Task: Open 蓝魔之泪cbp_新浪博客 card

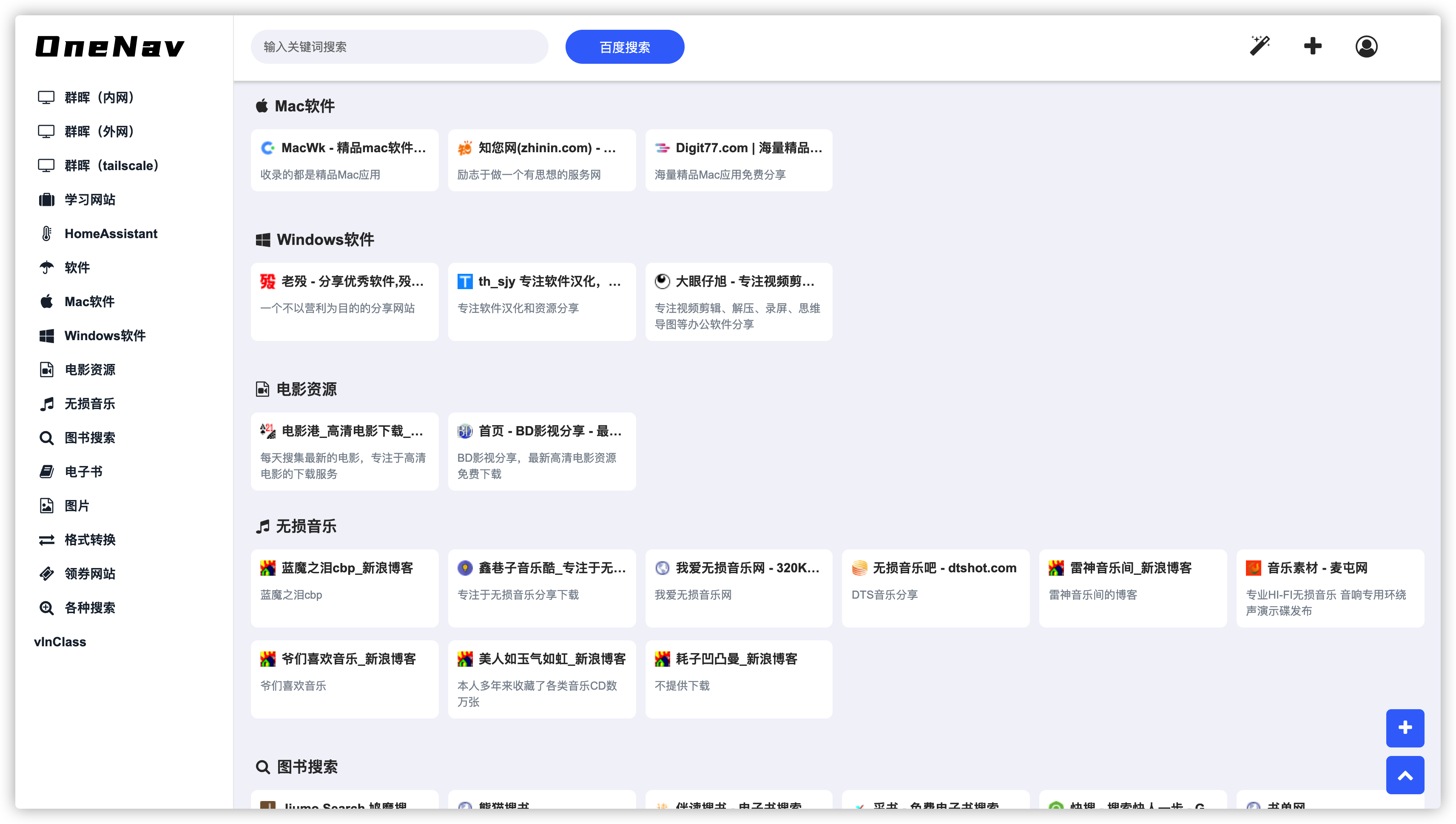Action: (344, 588)
